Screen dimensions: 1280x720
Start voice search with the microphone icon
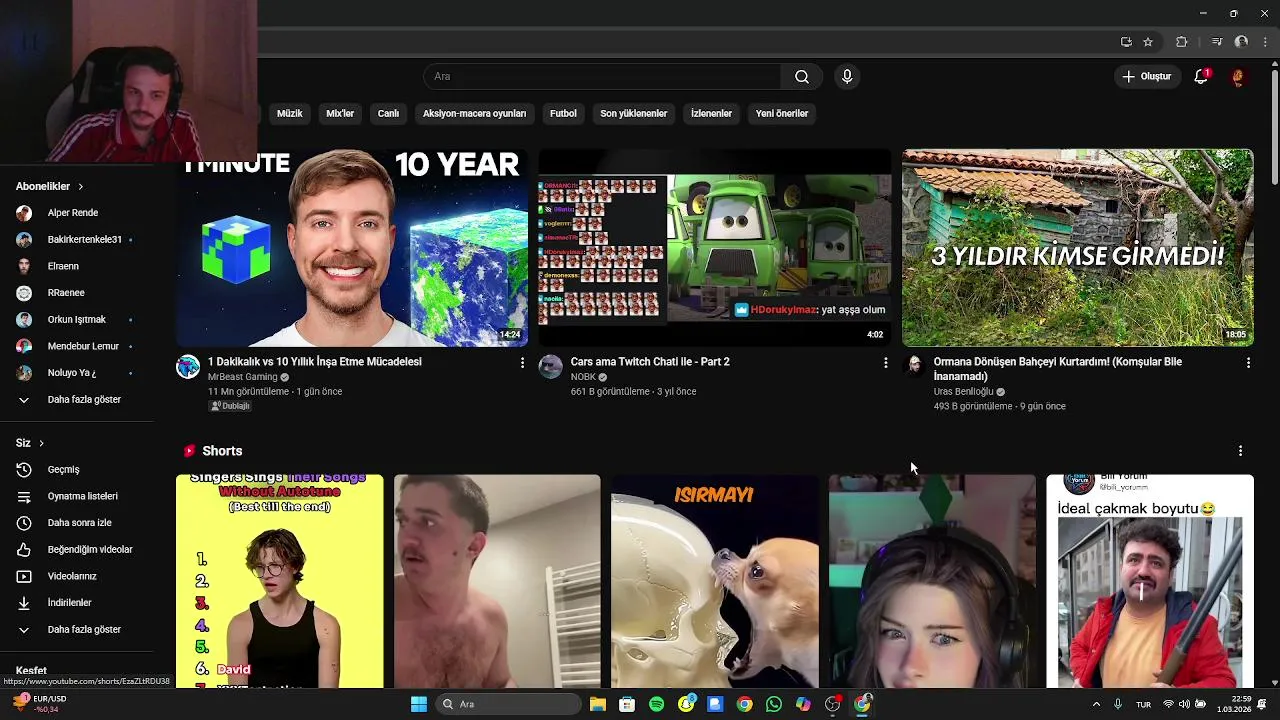(x=847, y=77)
